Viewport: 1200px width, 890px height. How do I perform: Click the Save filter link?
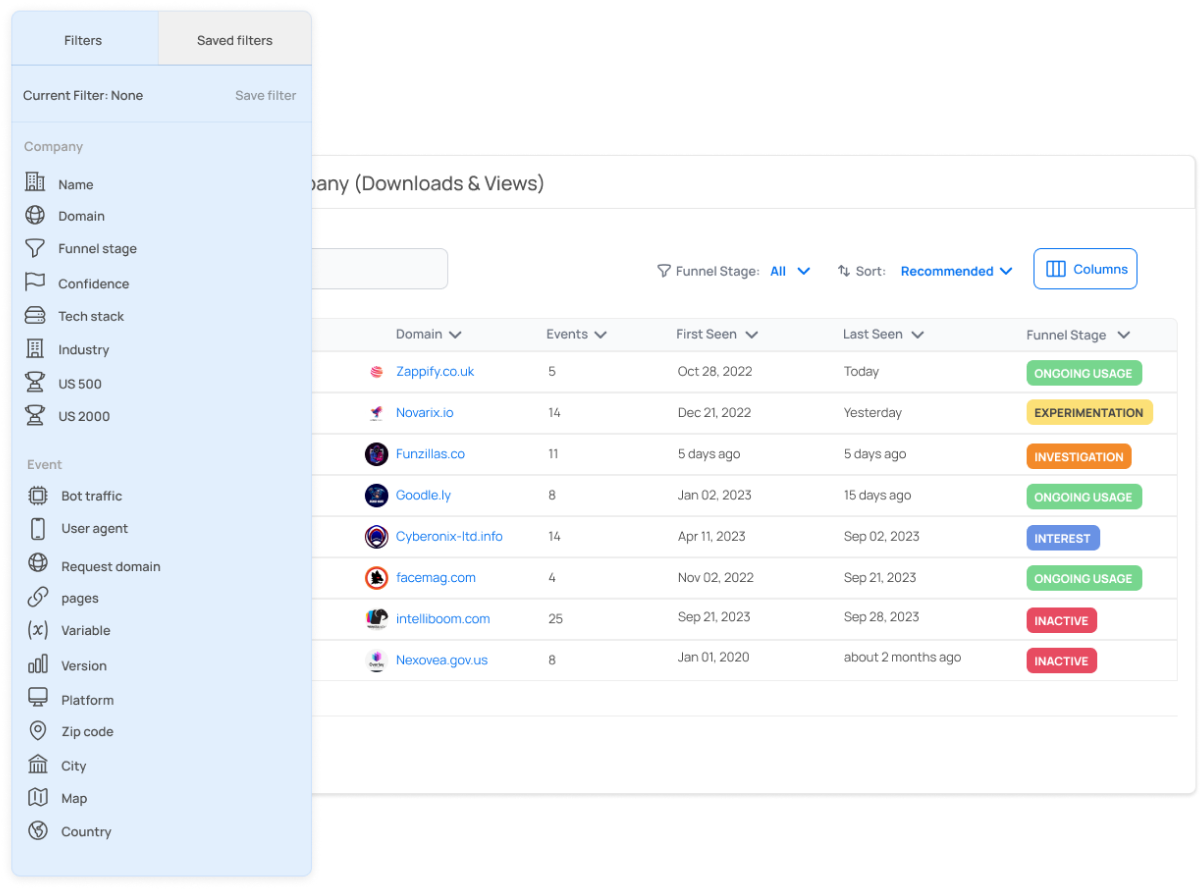(265, 95)
